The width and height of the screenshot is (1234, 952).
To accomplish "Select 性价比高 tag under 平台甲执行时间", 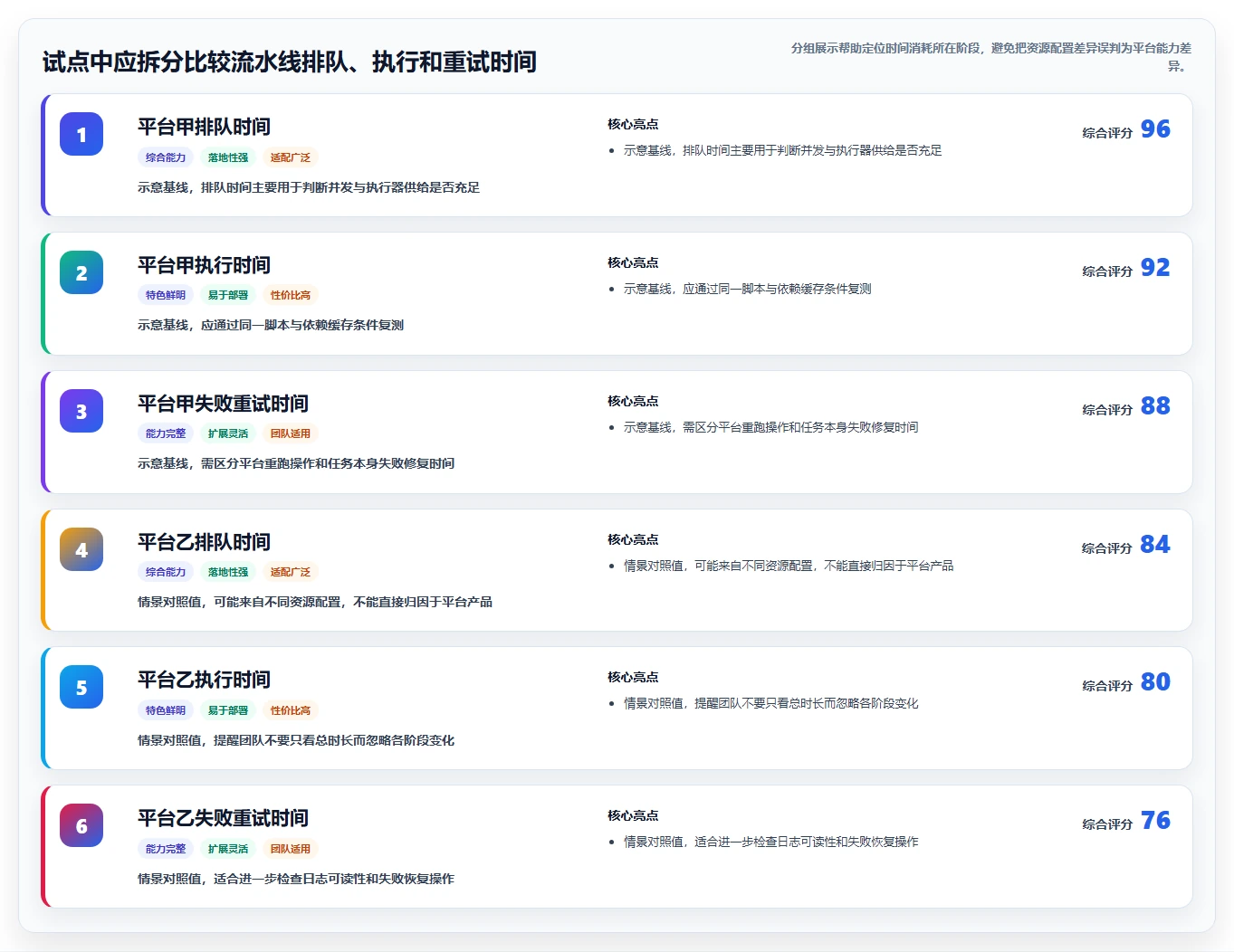I will click(x=291, y=295).
